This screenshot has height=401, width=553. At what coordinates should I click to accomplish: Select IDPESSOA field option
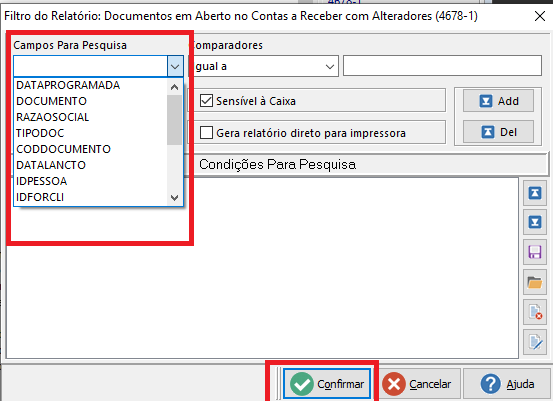42,181
